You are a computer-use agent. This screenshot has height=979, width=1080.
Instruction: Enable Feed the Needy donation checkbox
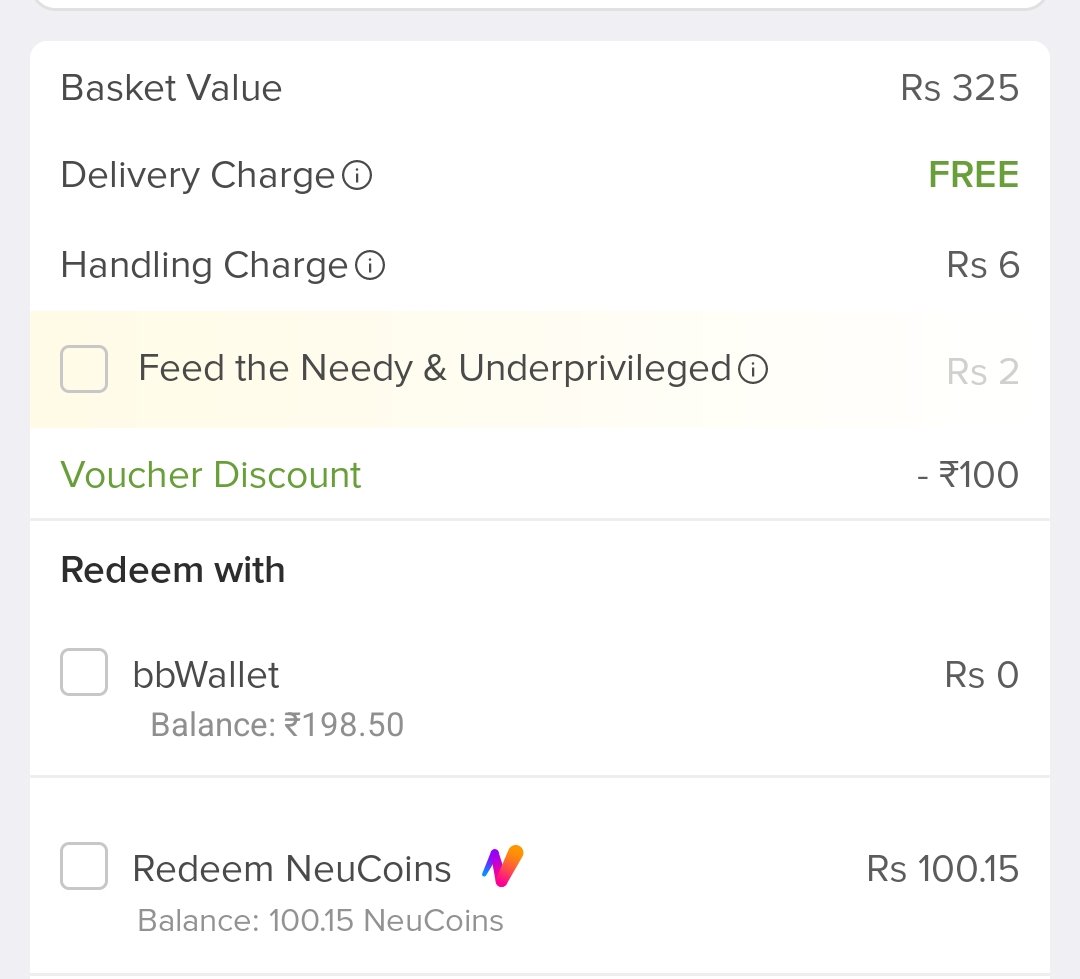pos(84,369)
